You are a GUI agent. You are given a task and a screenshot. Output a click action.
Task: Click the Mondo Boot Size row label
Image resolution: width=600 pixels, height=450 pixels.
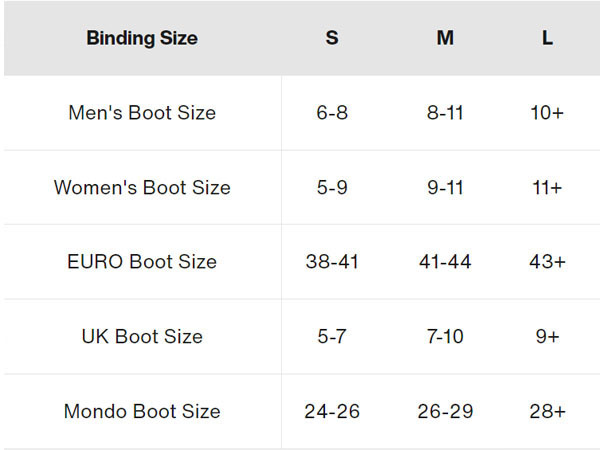tap(142, 411)
